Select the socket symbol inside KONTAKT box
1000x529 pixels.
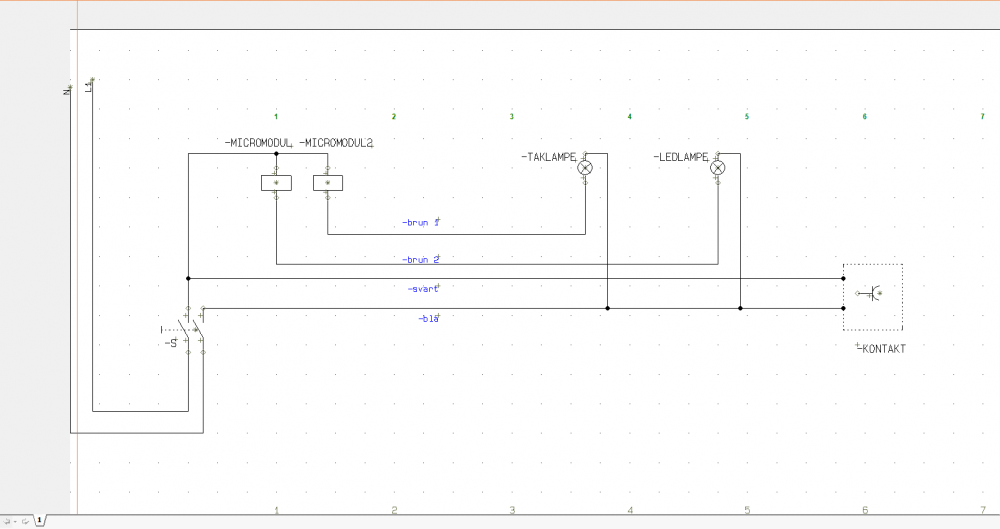pos(873,294)
